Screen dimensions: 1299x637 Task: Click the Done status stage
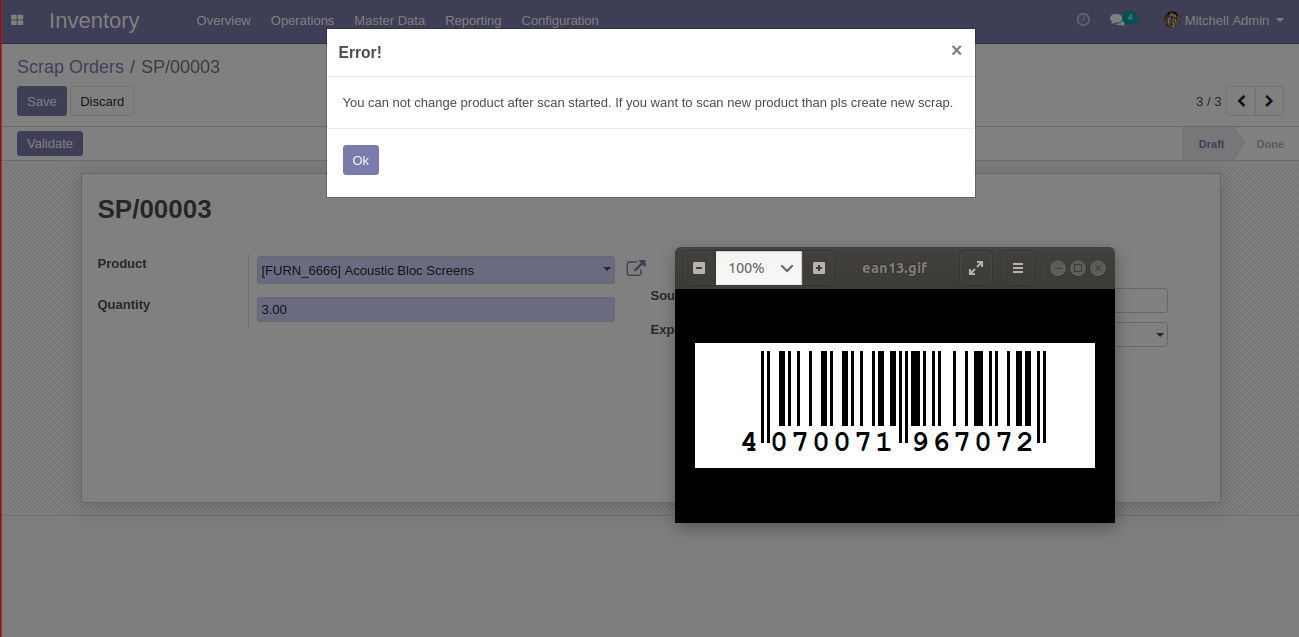(1270, 144)
